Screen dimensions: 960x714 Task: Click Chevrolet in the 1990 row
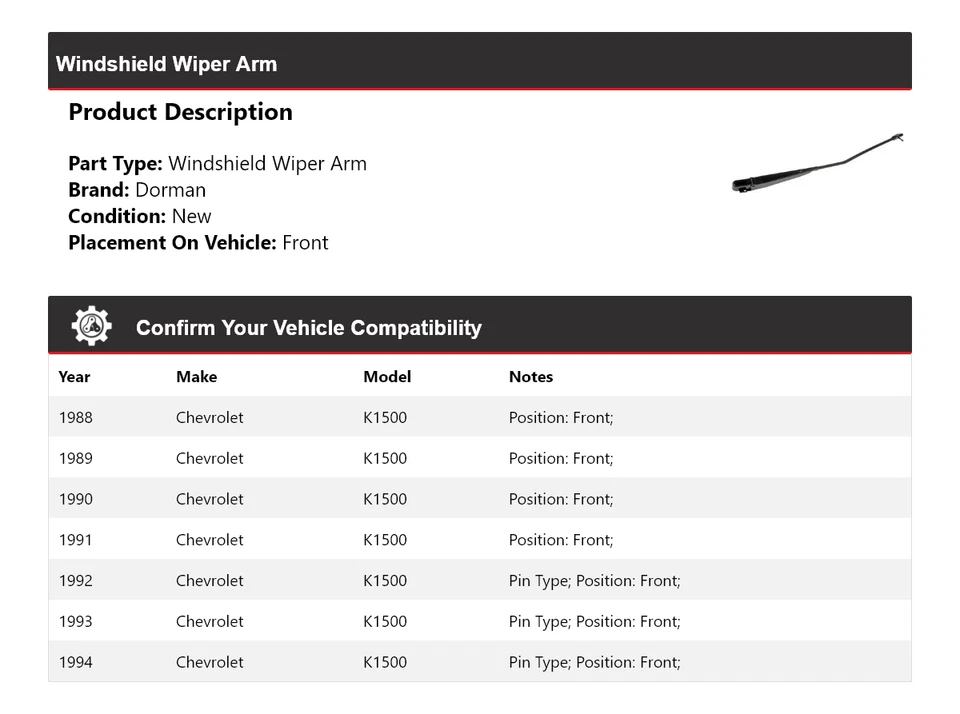(x=209, y=499)
